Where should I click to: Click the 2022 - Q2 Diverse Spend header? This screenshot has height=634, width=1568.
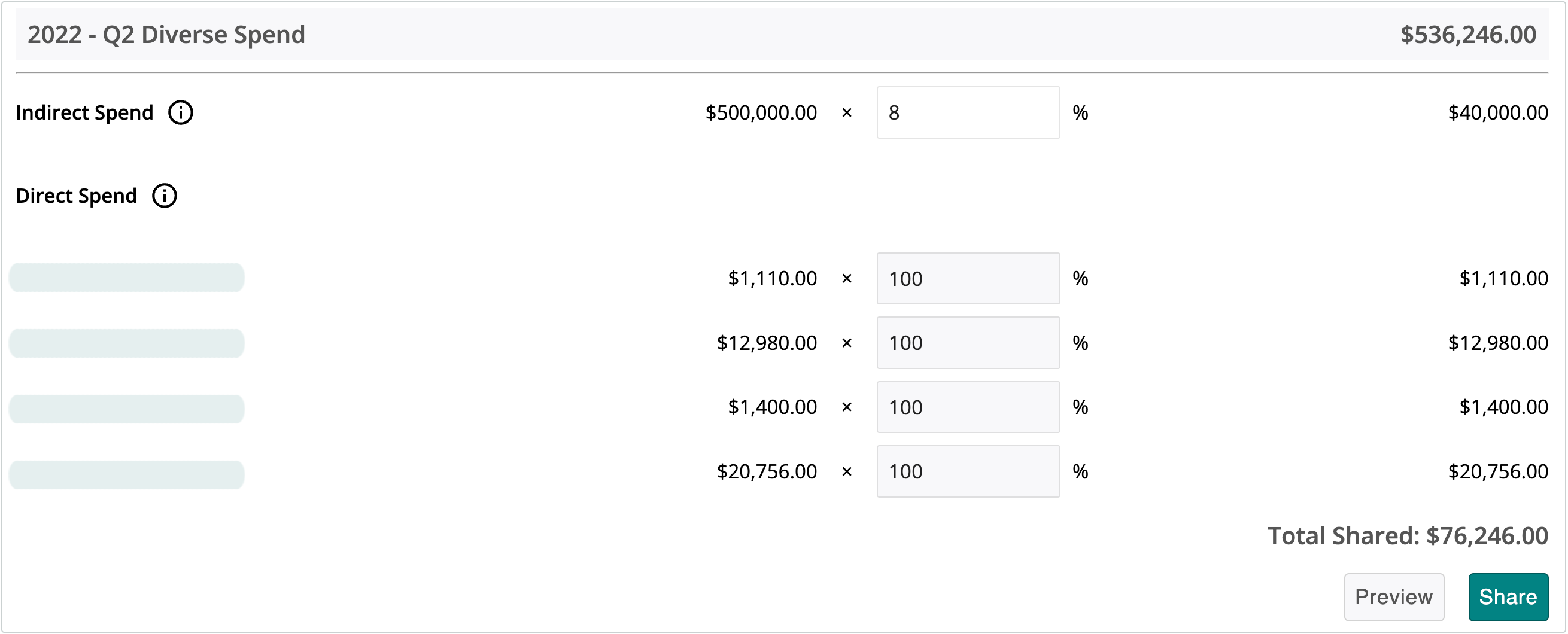166,35
